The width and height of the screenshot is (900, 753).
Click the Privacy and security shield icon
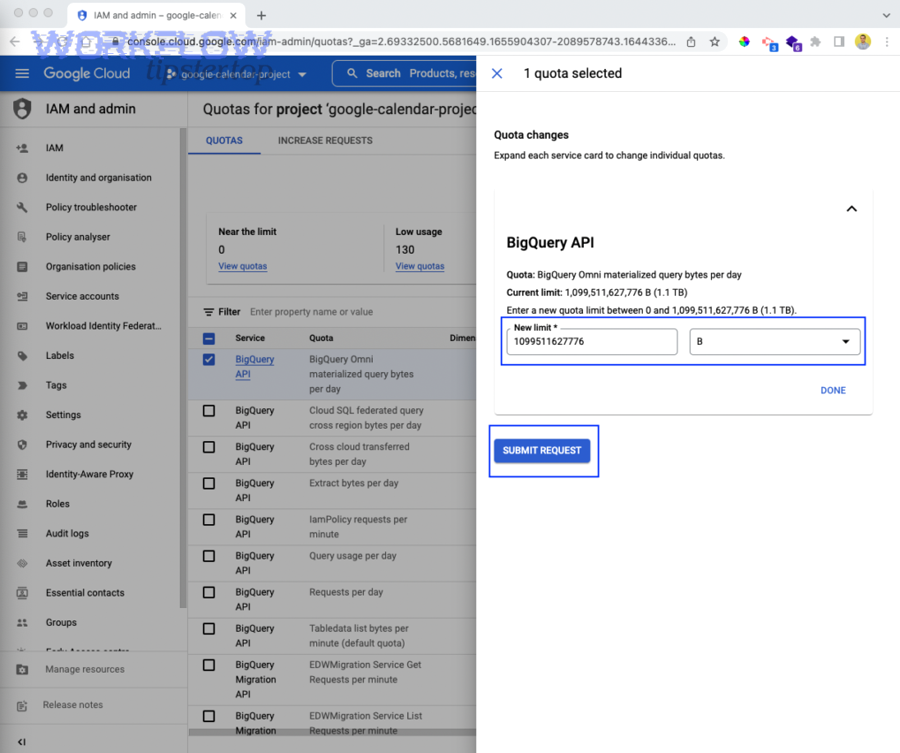click(x=22, y=444)
